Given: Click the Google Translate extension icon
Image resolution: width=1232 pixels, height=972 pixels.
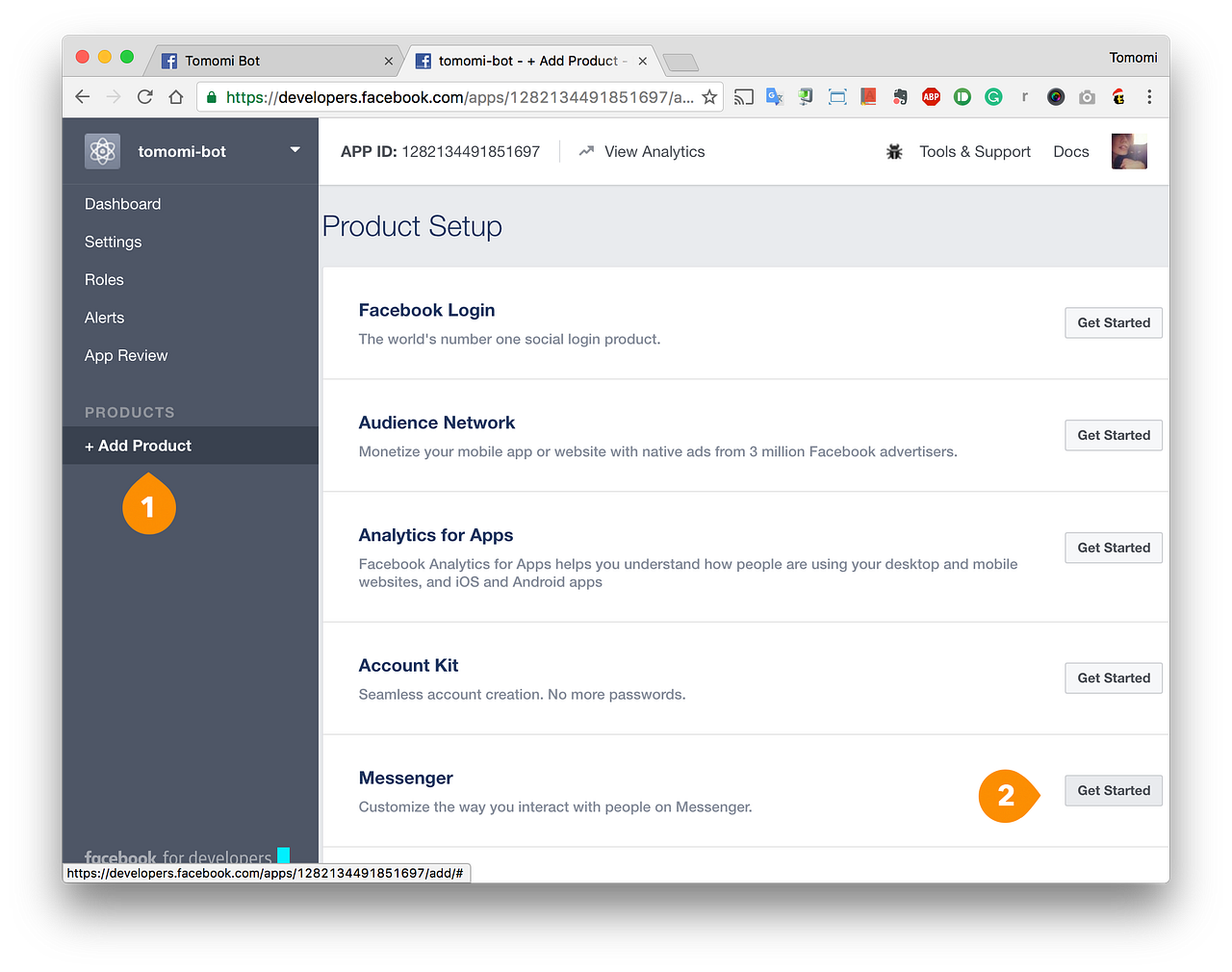Looking at the screenshot, I should click(x=775, y=96).
